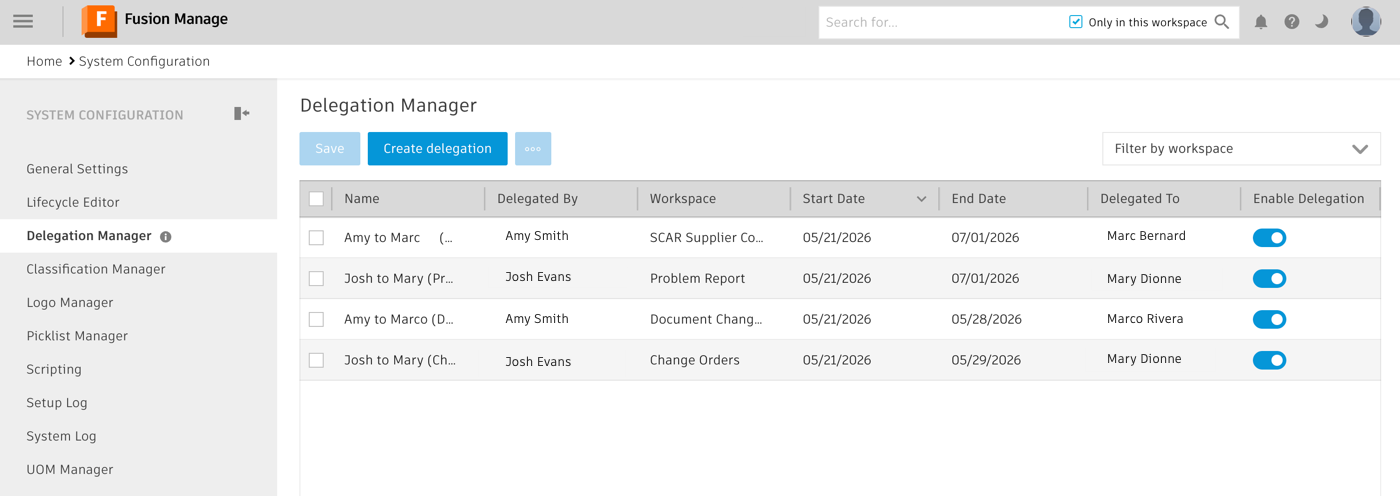Disable delegation for Problem Report row
1400x496 pixels.
[1269, 279]
